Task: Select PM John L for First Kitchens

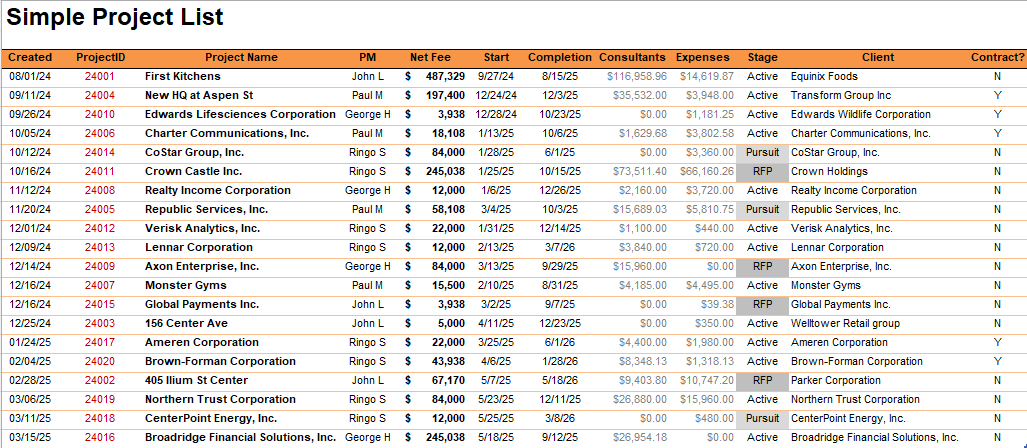Action: click(x=367, y=77)
